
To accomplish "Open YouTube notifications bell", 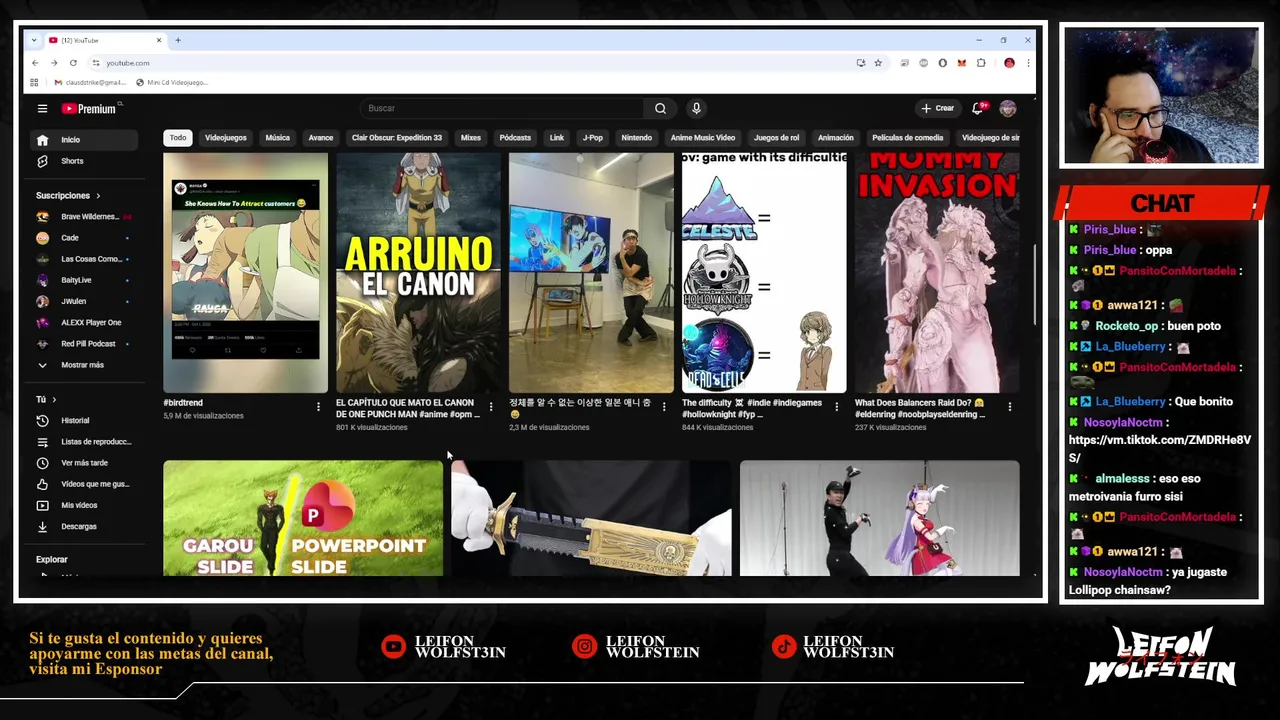I will [978, 108].
